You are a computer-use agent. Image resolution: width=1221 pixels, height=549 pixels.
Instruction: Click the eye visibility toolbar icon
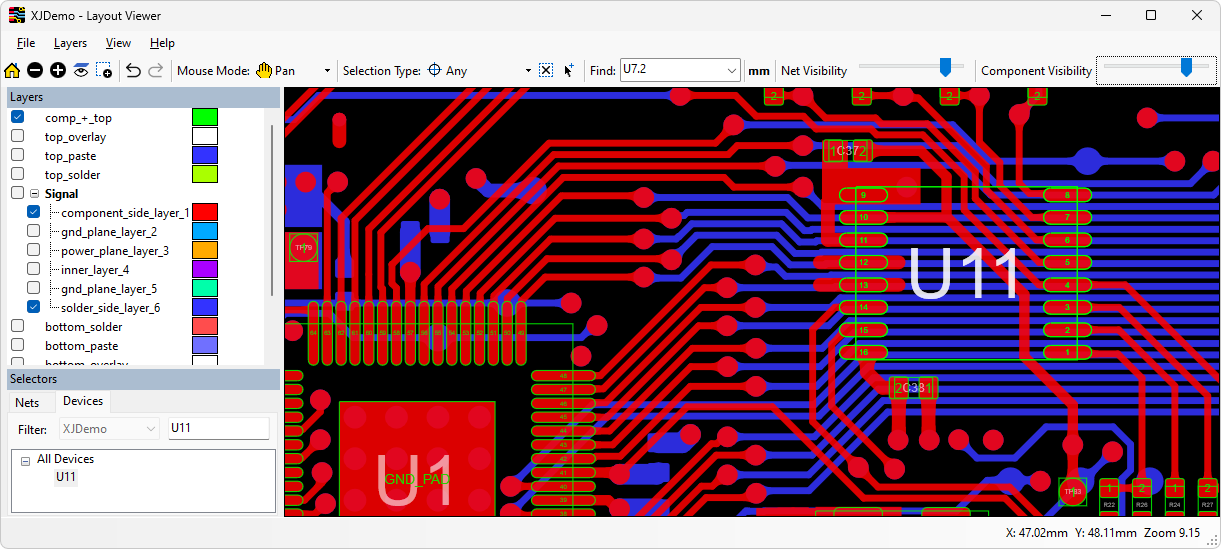81,70
